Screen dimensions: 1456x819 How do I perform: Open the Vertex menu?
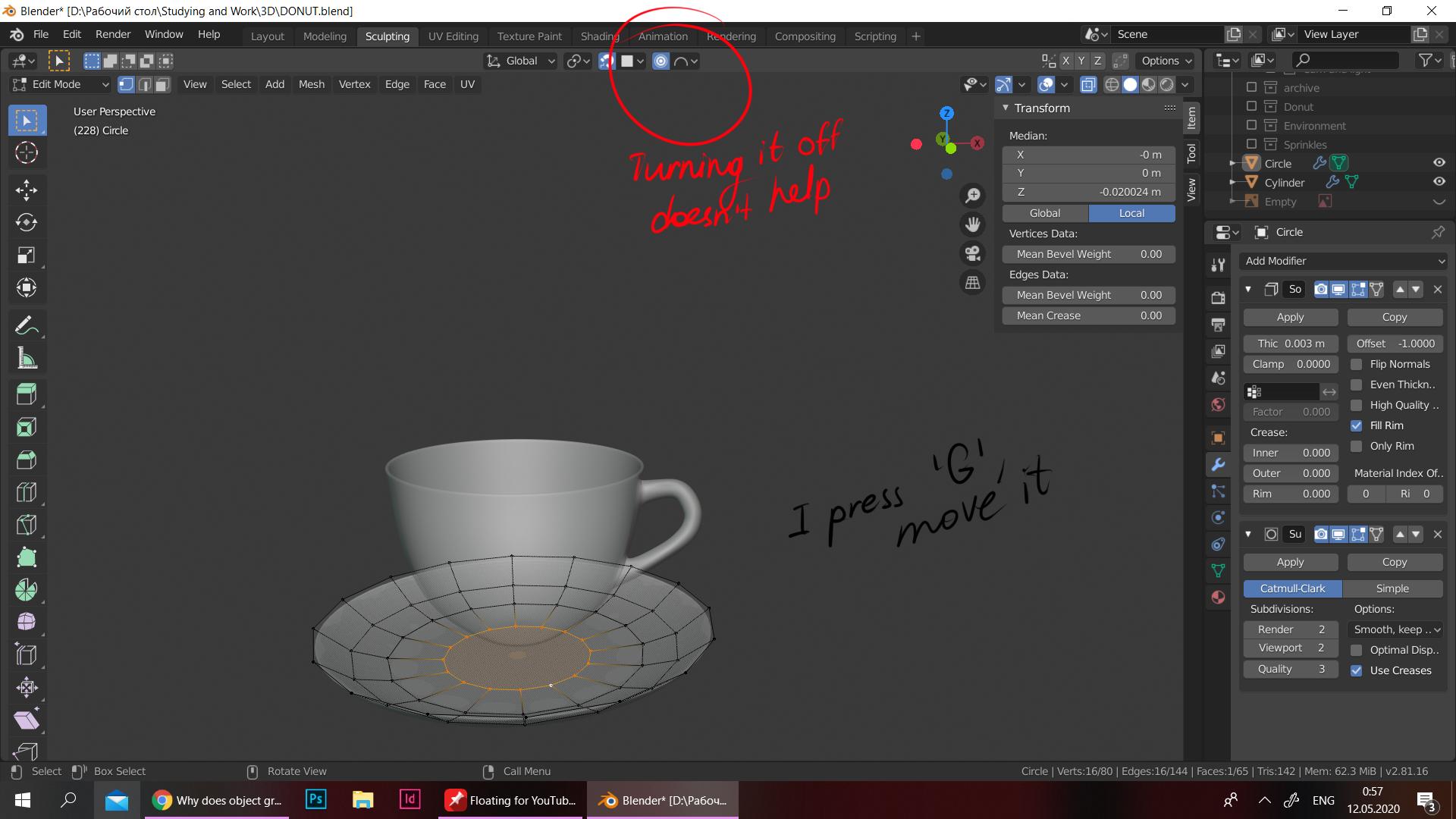click(354, 84)
